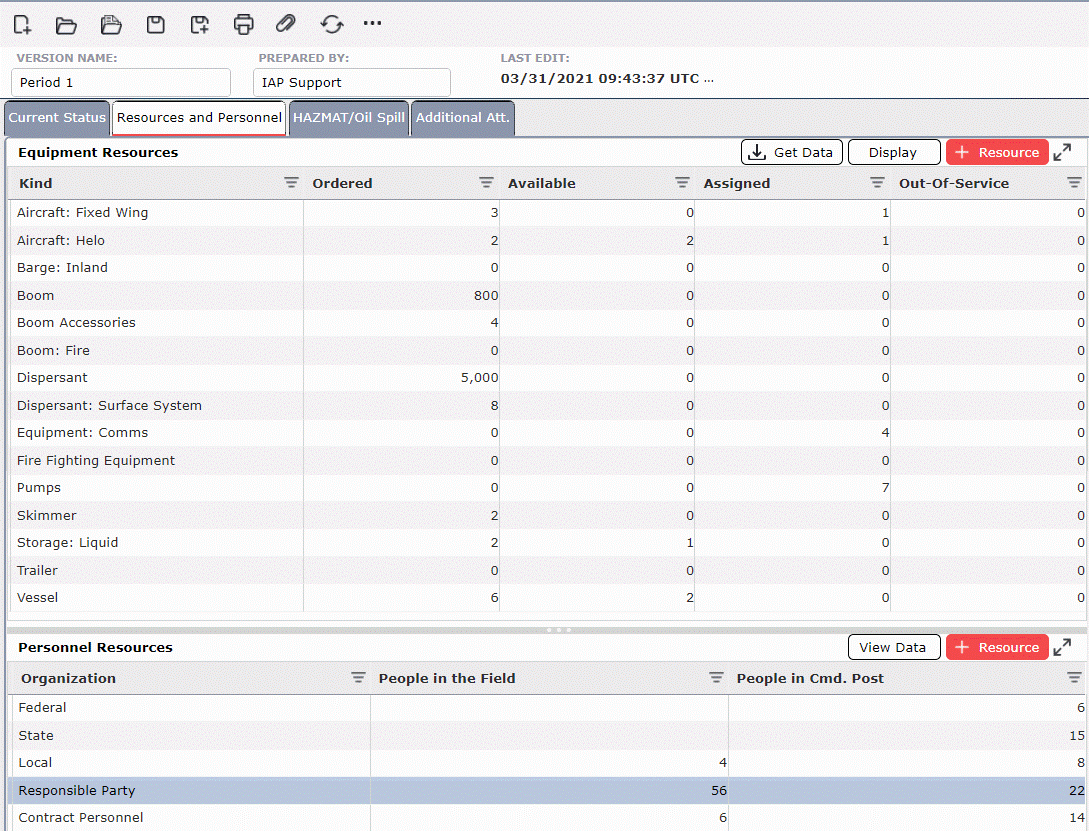The width and height of the screenshot is (1089, 831).
Task: Click the Get Data button
Action: point(791,152)
